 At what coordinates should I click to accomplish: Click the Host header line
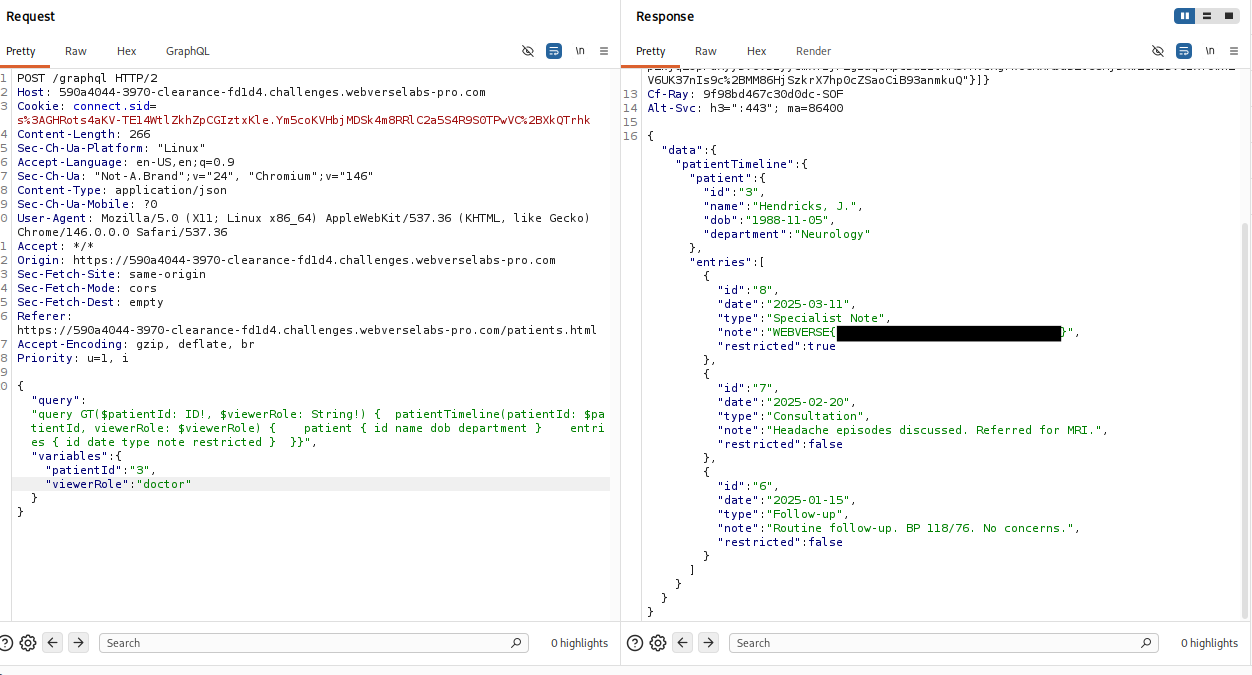click(x=251, y=92)
